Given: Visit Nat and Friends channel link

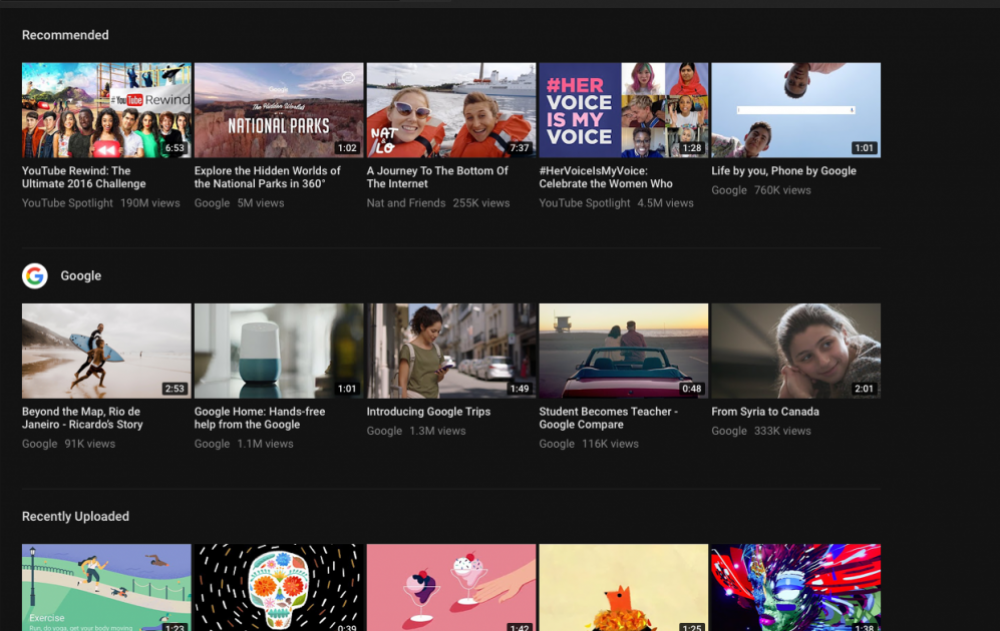Looking at the screenshot, I should coord(406,203).
